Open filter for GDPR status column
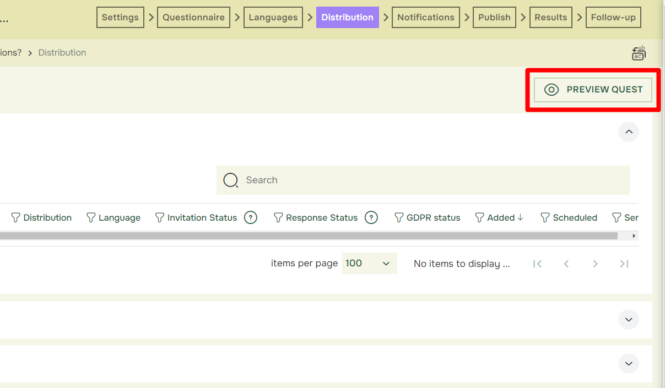665x388 pixels. 399,218
